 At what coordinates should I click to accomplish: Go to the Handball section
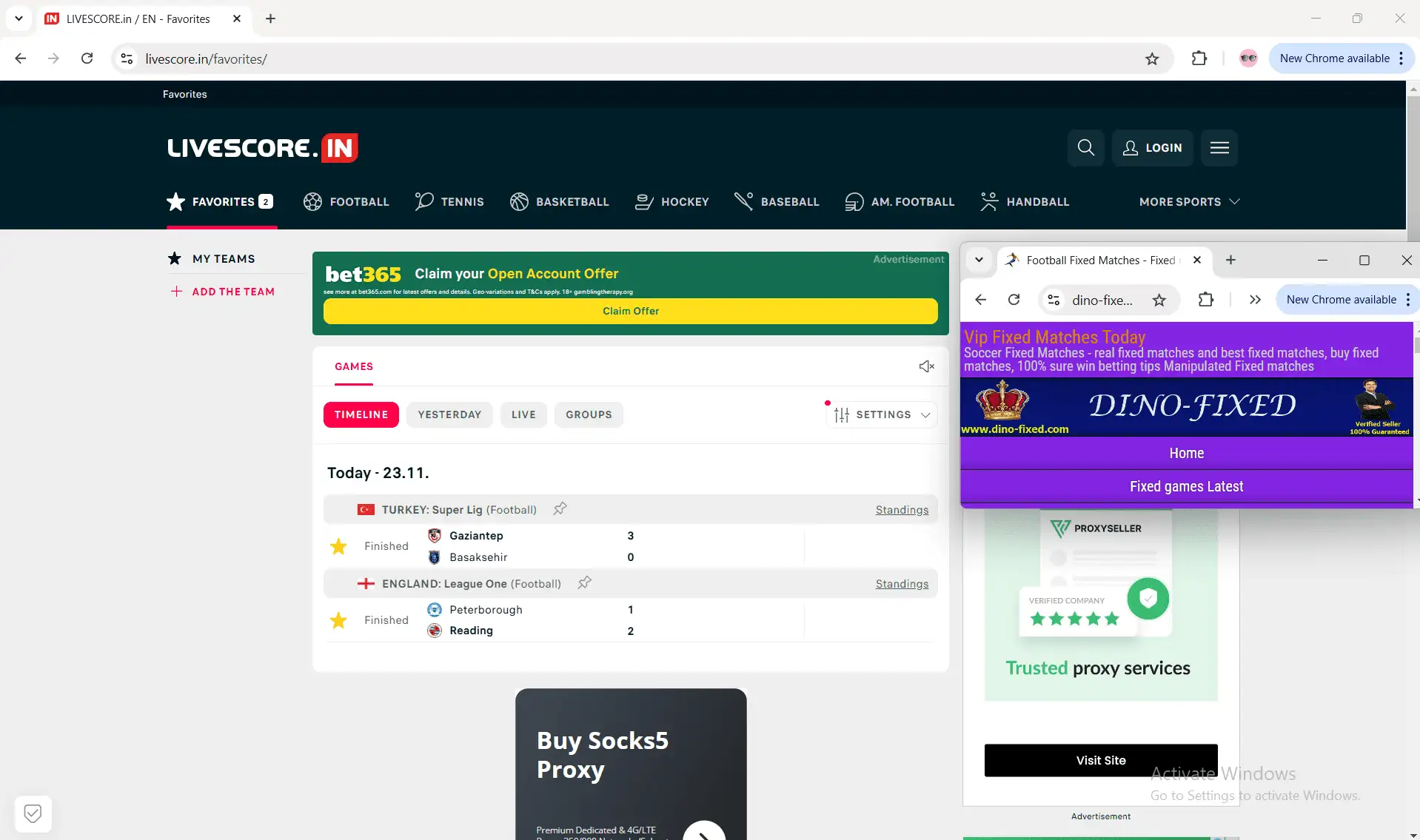(1025, 202)
